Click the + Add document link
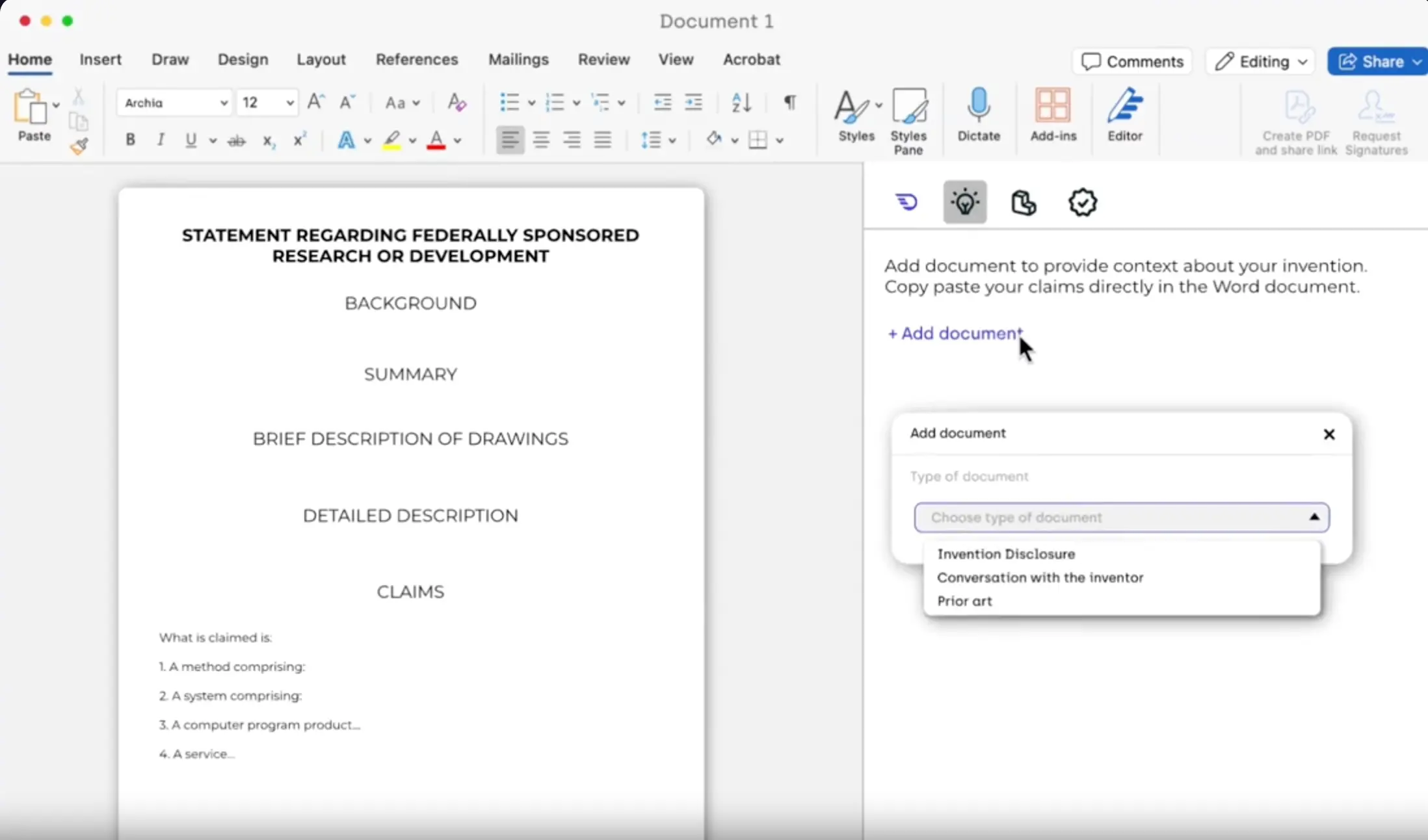The image size is (1428, 840). pos(955,334)
